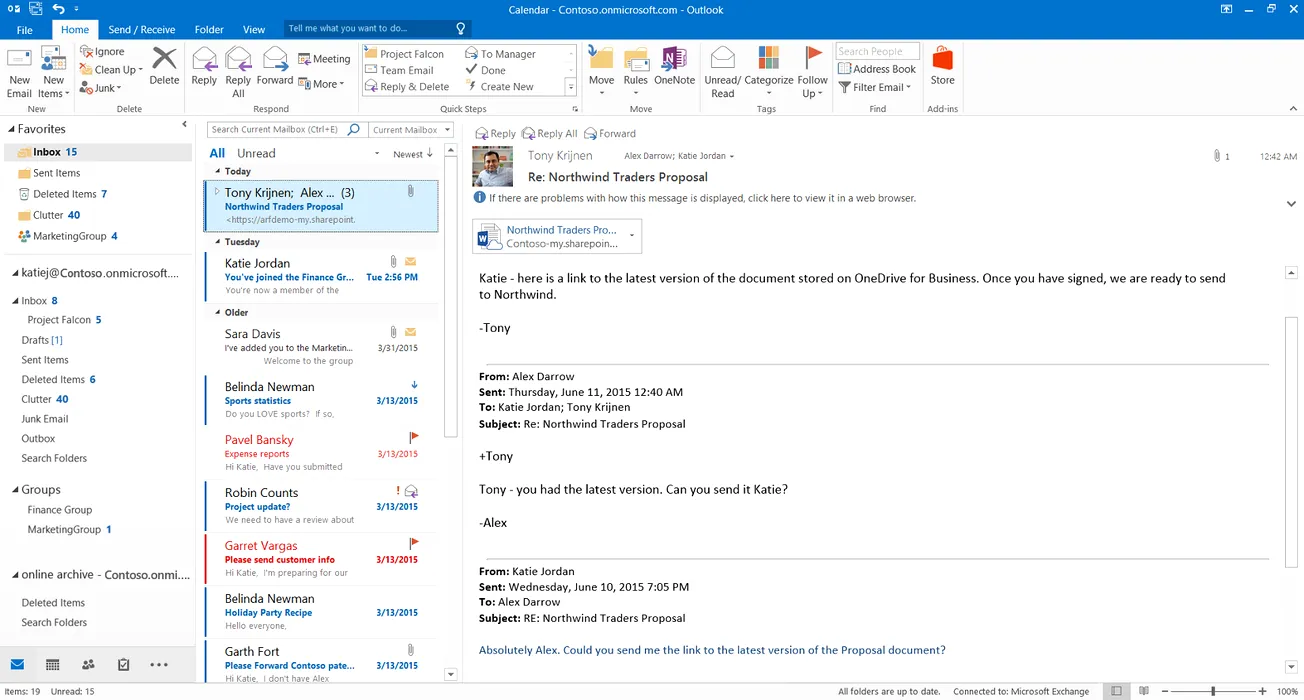Open OneNote from the Move group
This screenshot has height=700, width=1304.
(x=674, y=61)
